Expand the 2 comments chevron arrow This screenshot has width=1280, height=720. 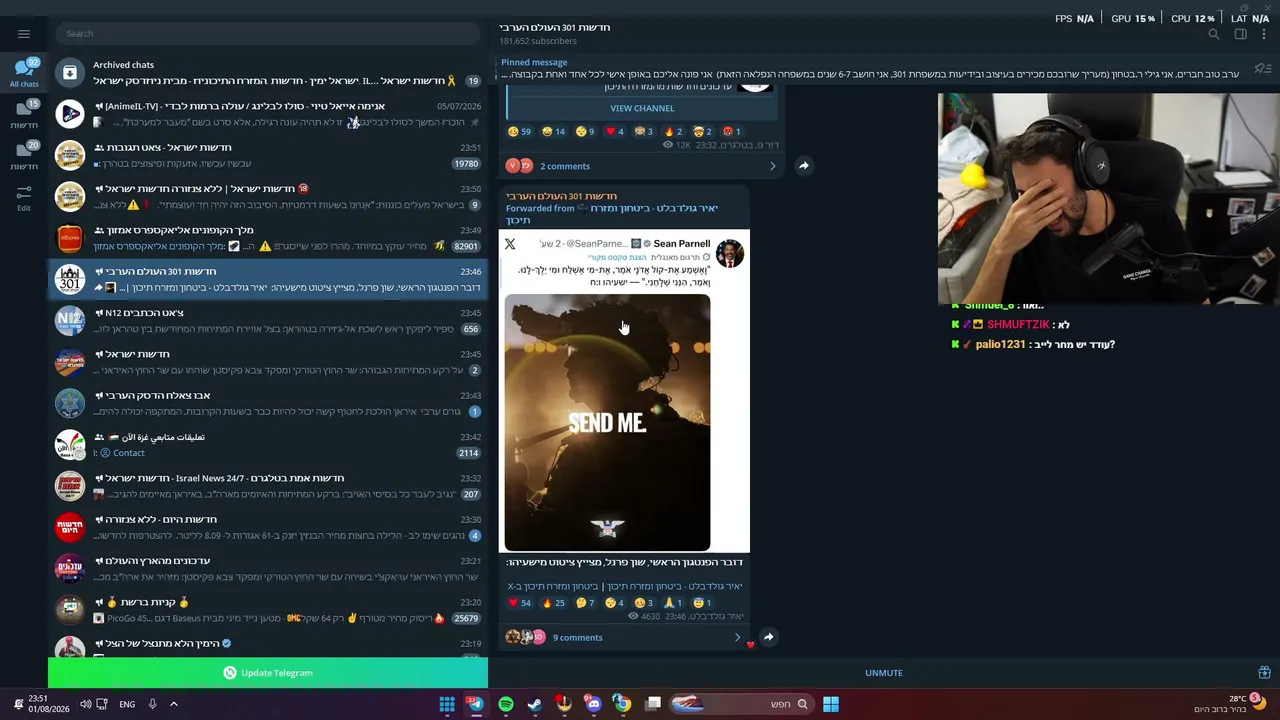coord(772,166)
